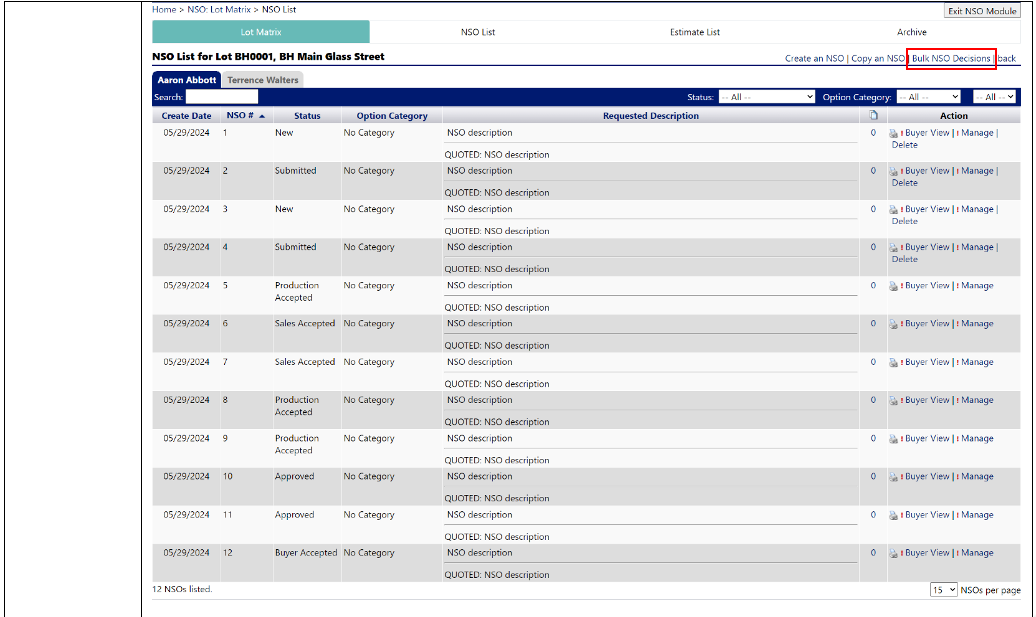
Task: Click the print icon in NSO 1 row
Action: click(893, 133)
